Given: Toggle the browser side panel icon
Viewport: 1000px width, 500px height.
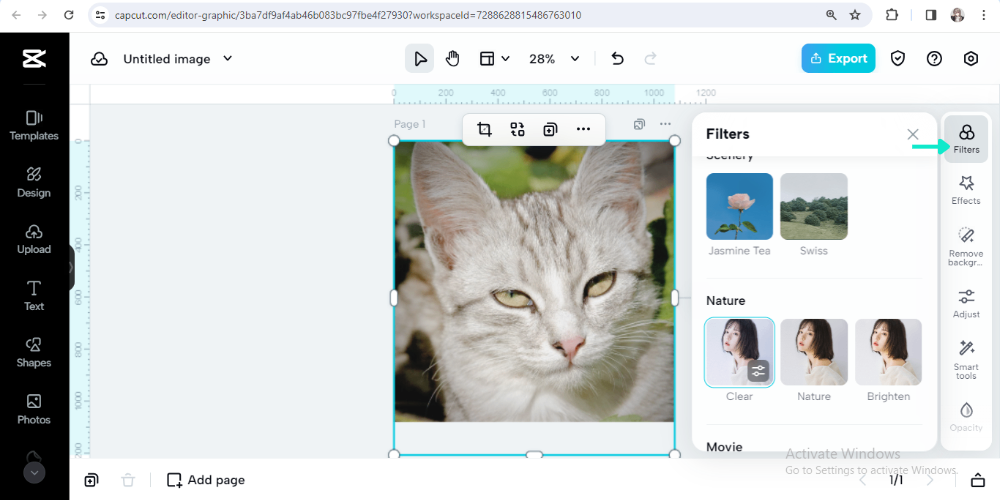Looking at the screenshot, I should [930, 15].
